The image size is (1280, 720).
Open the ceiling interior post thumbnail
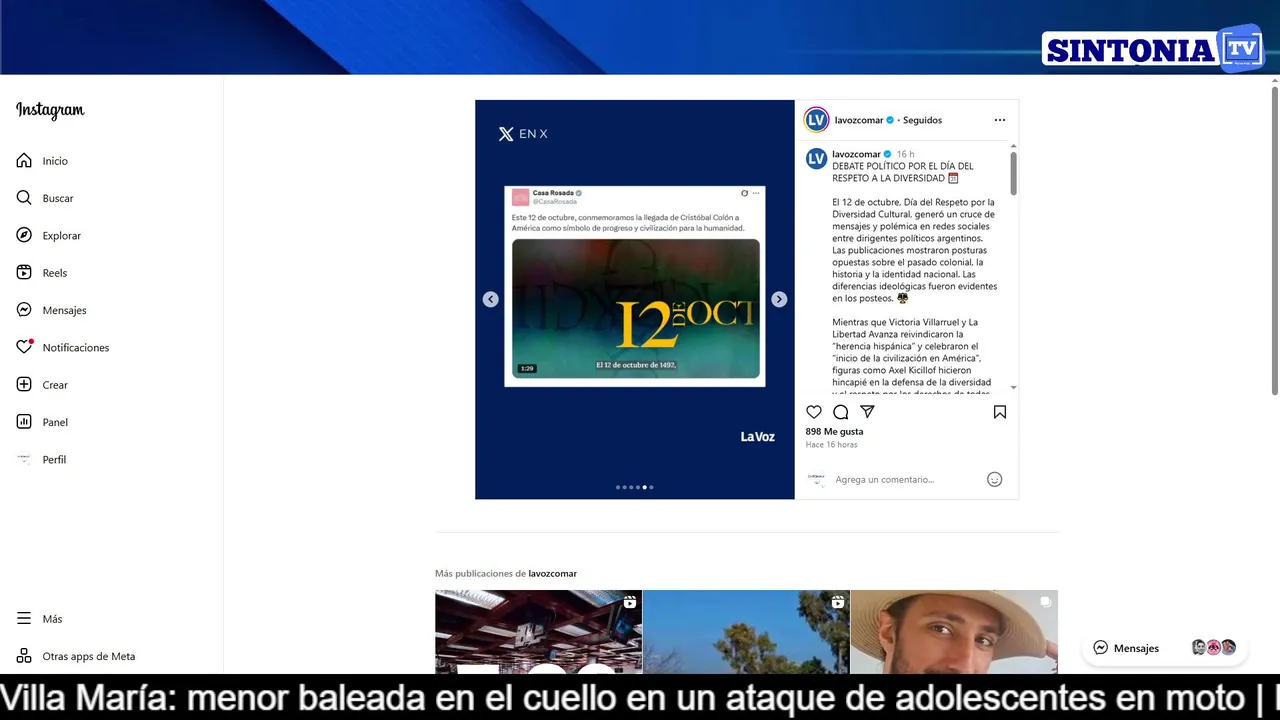pyautogui.click(x=538, y=632)
